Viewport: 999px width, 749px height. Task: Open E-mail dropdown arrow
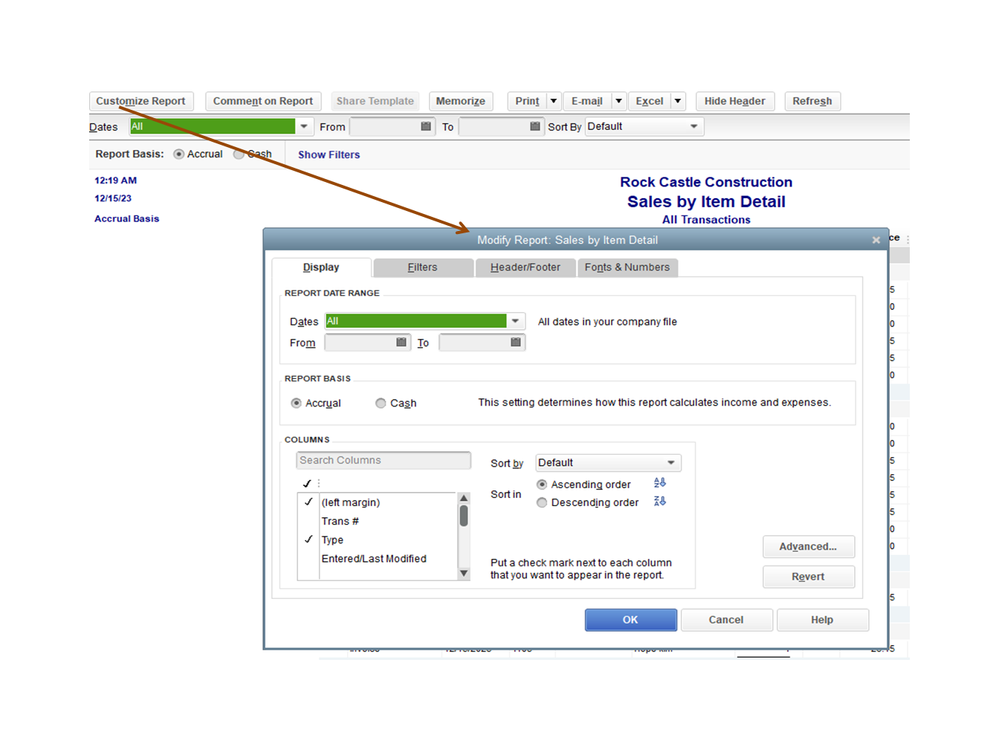[618, 101]
